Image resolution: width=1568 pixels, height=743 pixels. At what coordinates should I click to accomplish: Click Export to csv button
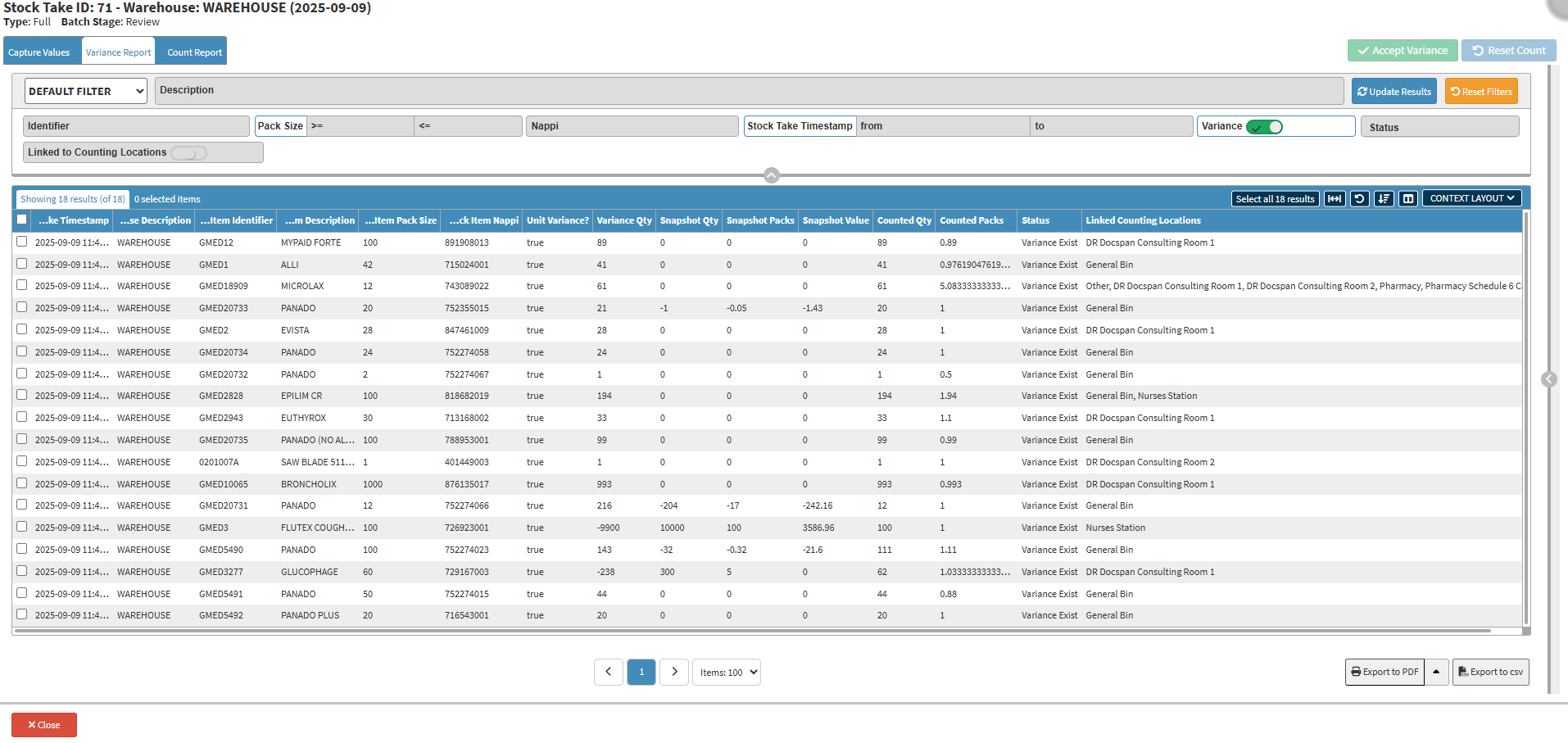tap(1490, 672)
